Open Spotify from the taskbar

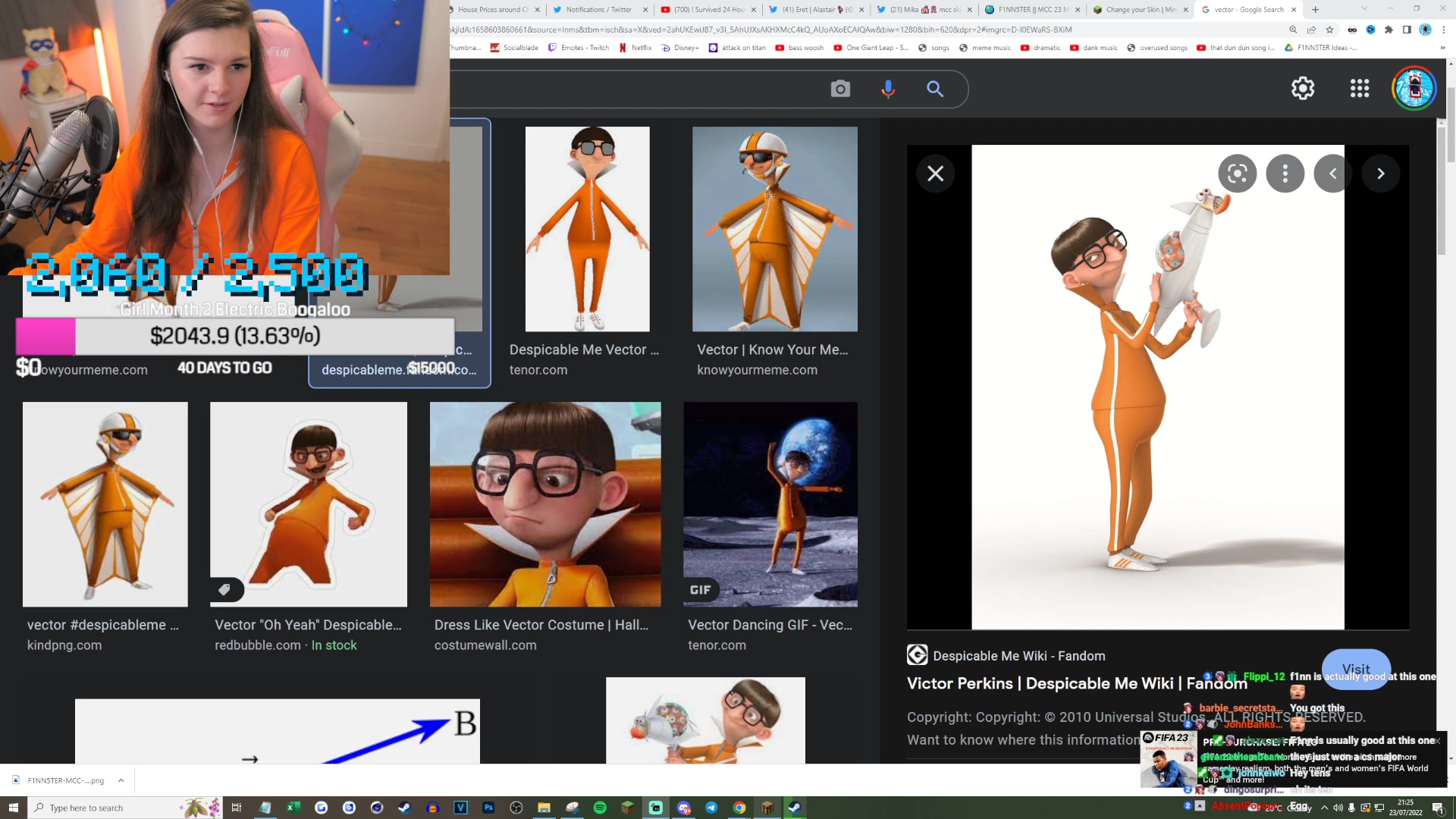coord(600,808)
